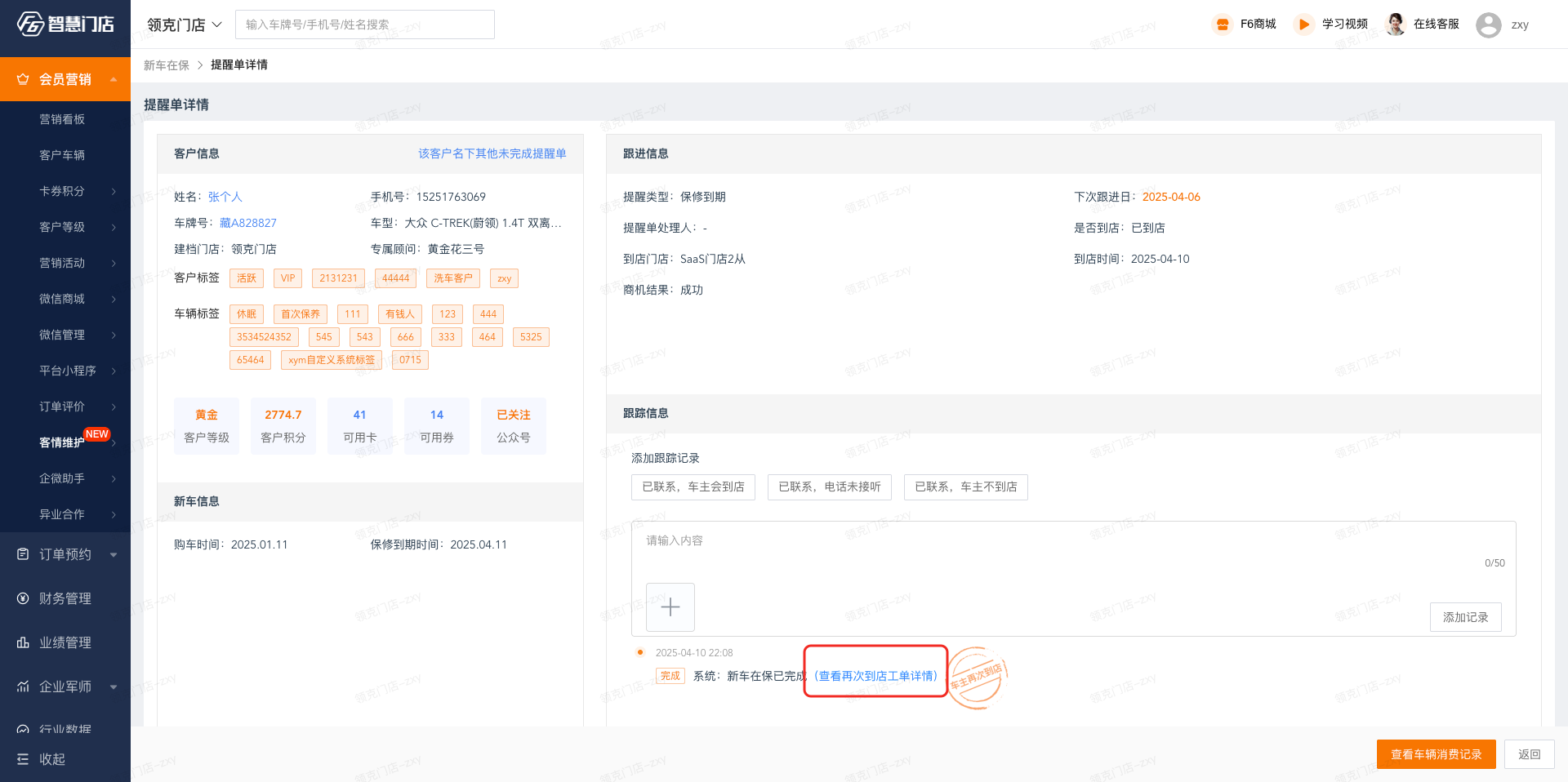Click 查看车辆消费记录 button
Image resolution: width=1568 pixels, height=782 pixels.
[1437, 754]
